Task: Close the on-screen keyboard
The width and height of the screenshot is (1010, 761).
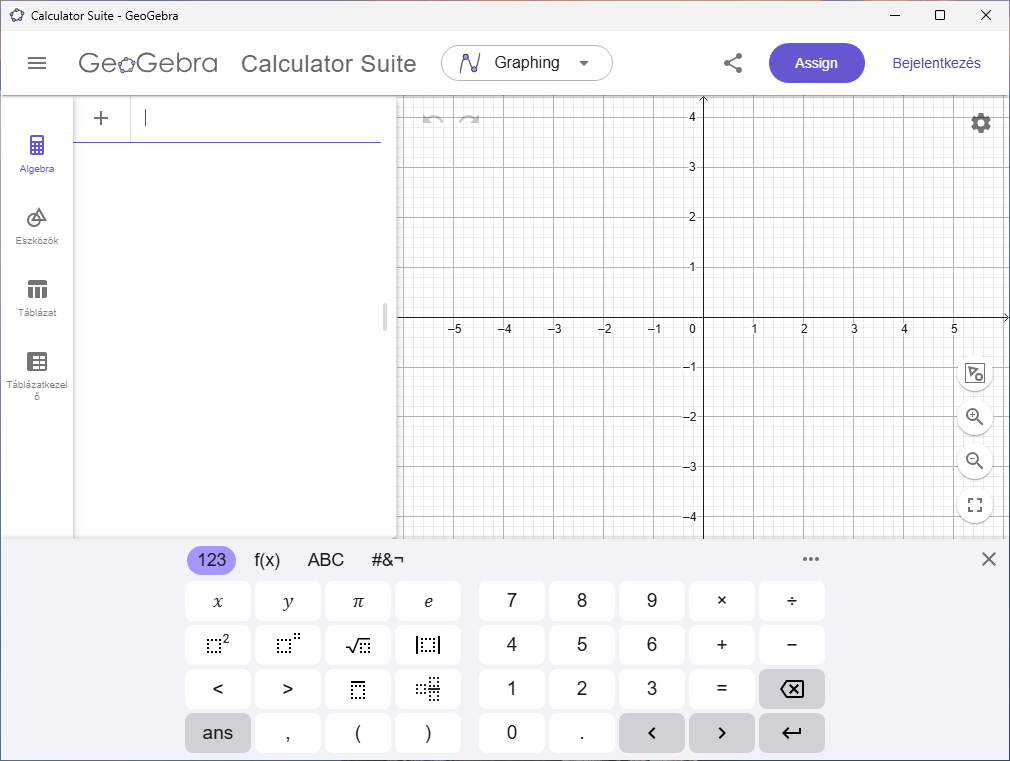Action: pos(989,559)
